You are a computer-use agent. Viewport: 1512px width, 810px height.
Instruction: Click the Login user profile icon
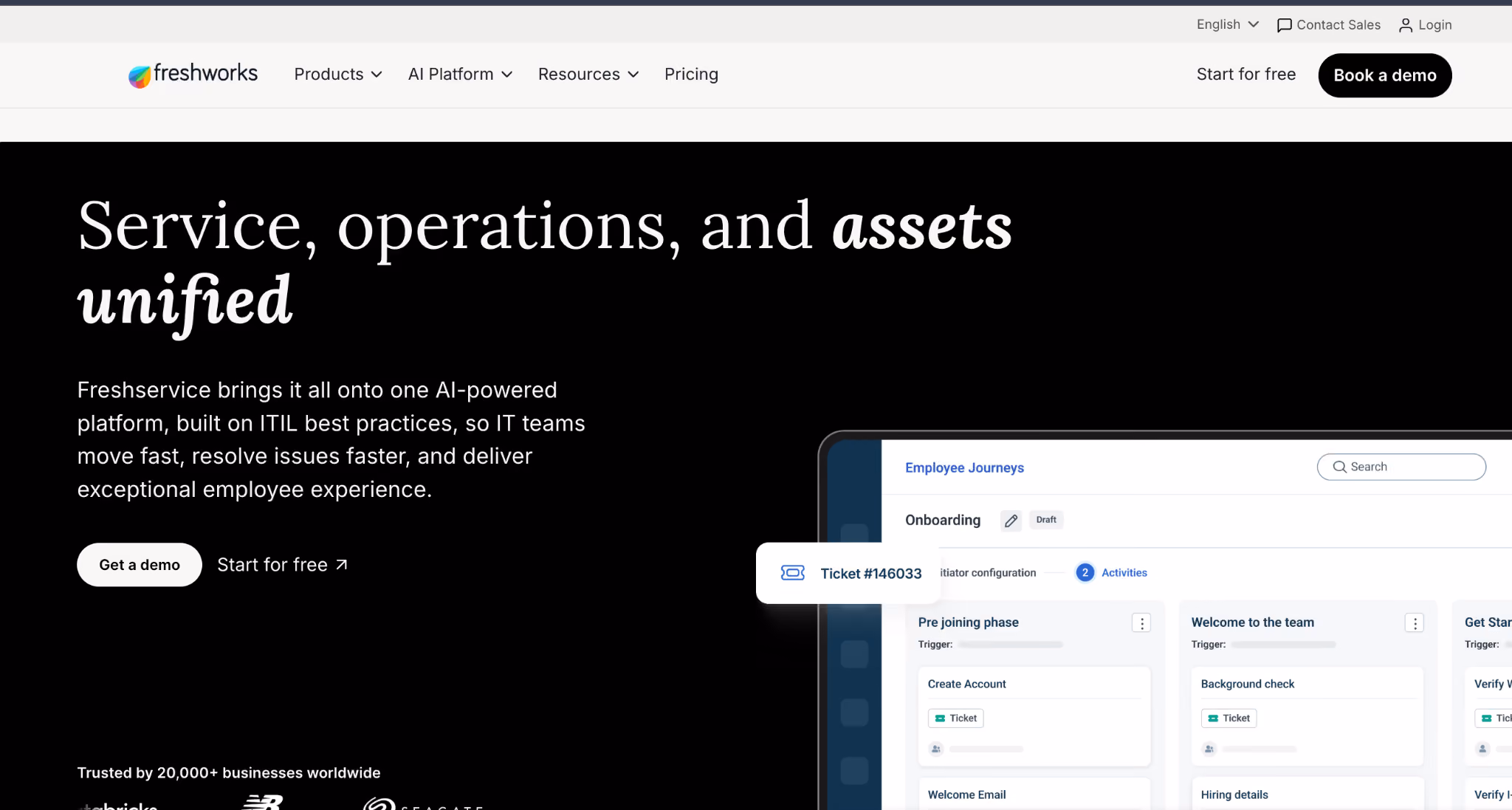coord(1406,25)
